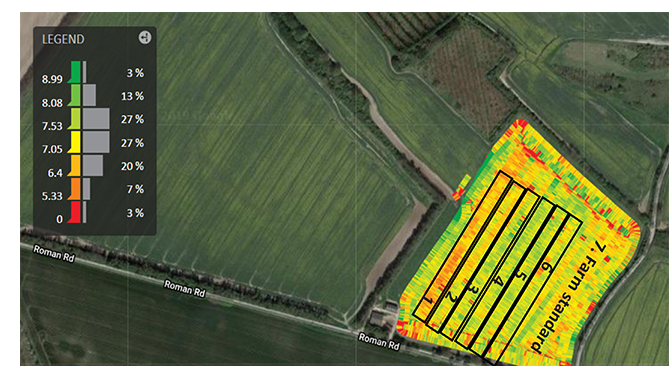Select trial strip 1 on the yield map
The height and width of the screenshot is (384, 669).
tap(463, 247)
